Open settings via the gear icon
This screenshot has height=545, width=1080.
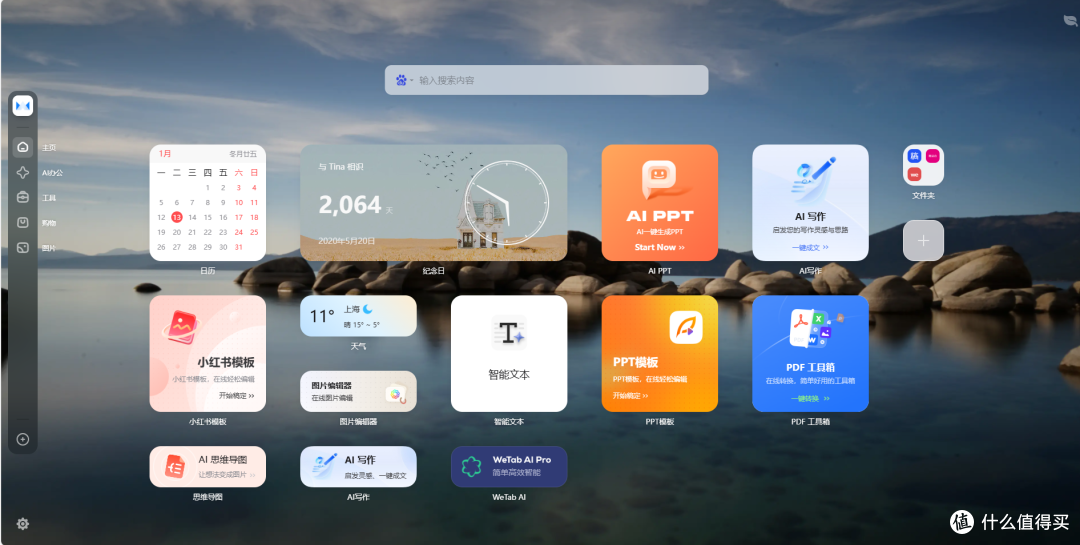click(x=23, y=524)
